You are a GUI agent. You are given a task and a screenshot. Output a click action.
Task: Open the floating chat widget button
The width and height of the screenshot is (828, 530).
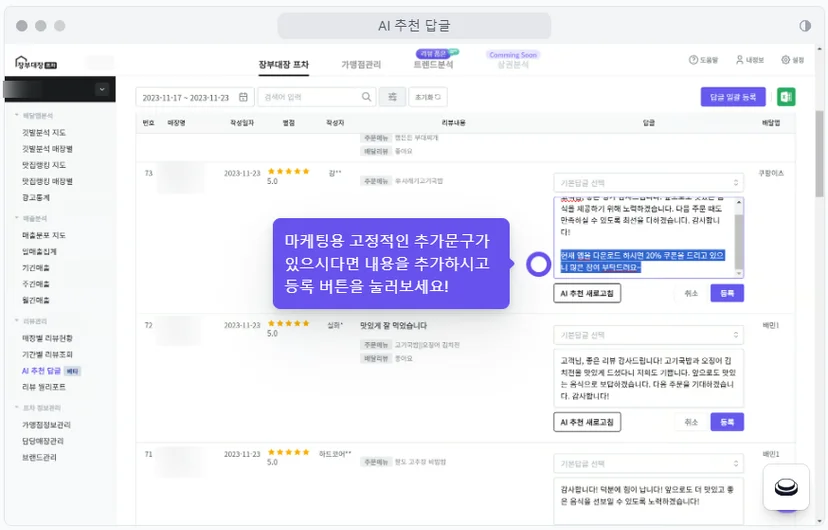tap(786, 487)
